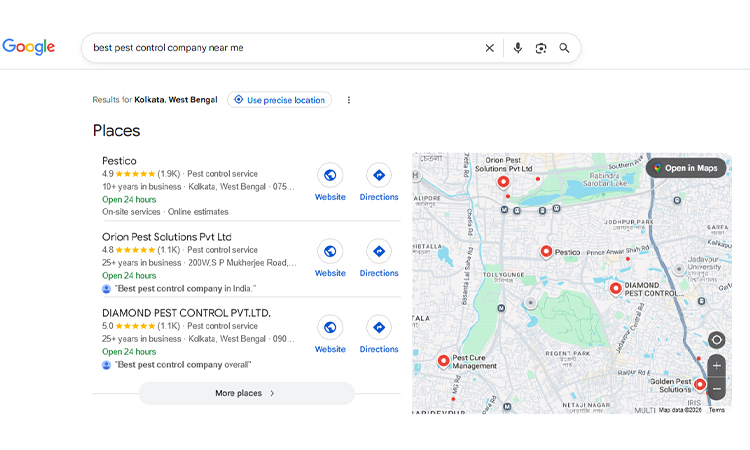Click the magnifier search icon
This screenshot has height=450, width=750.
564,48
